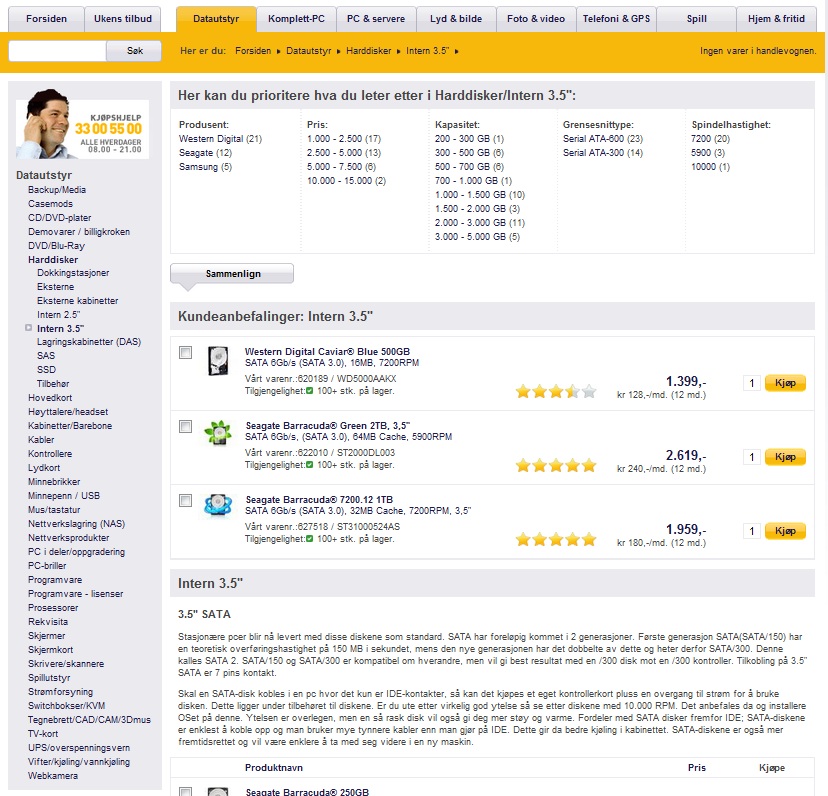This screenshot has height=796, width=828.
Task: Filter spindle speed 10000 (1)
Action: coord(710,167)
